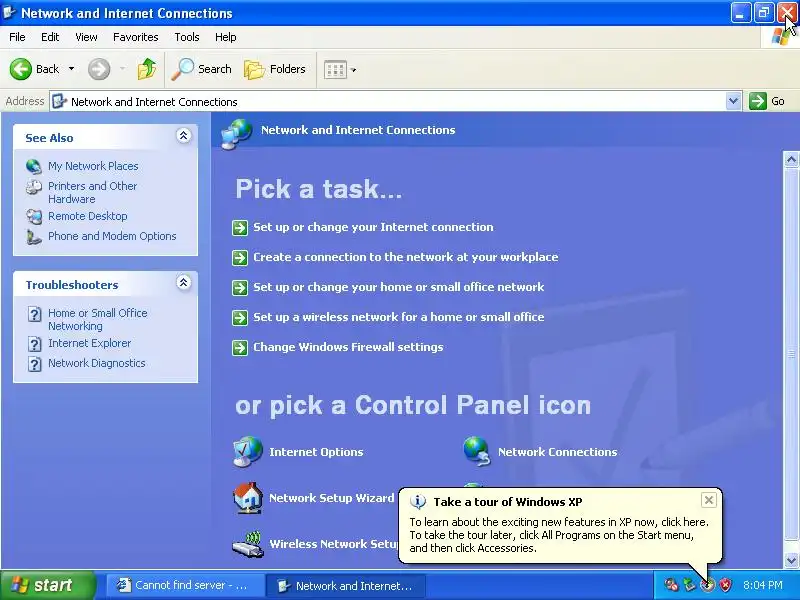
Task: Open the Internet Options icon
Action: tap(248, 452)
